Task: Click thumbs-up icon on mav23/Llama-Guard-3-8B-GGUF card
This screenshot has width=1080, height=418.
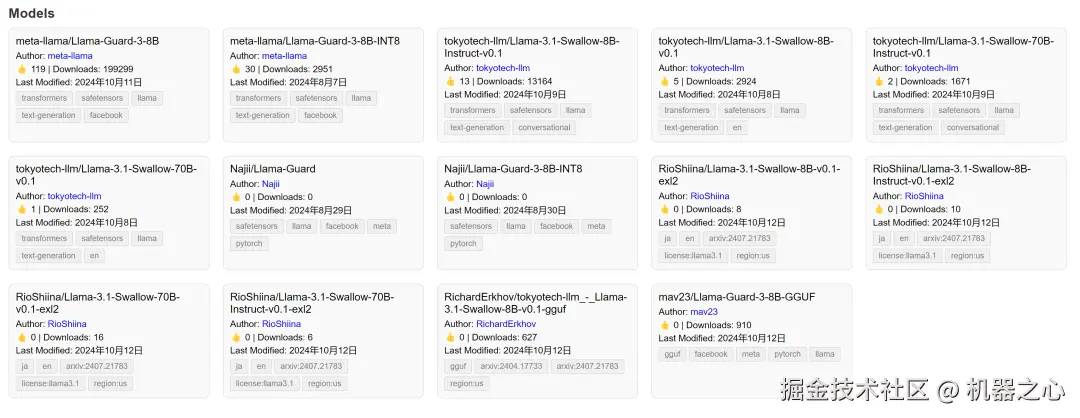Action: click(x=664, y=325)
